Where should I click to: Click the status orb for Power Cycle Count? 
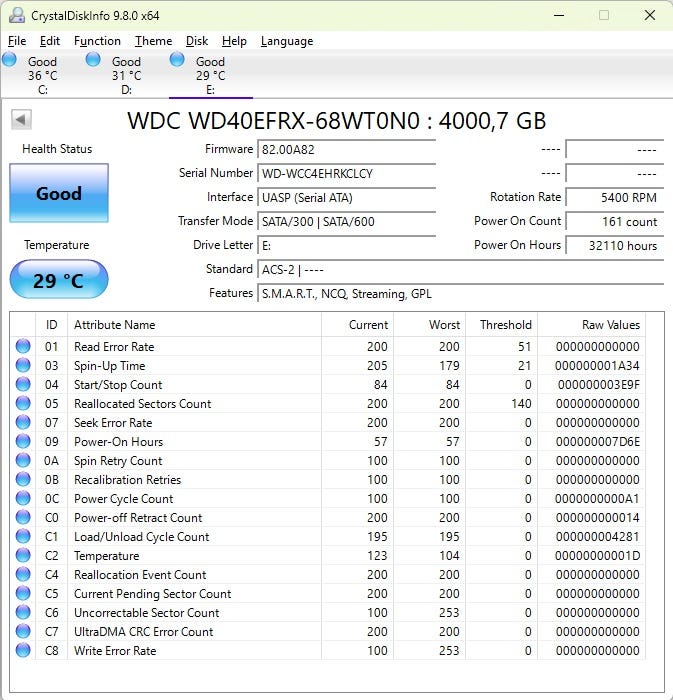pyautogui.click(x=23, y=498)
